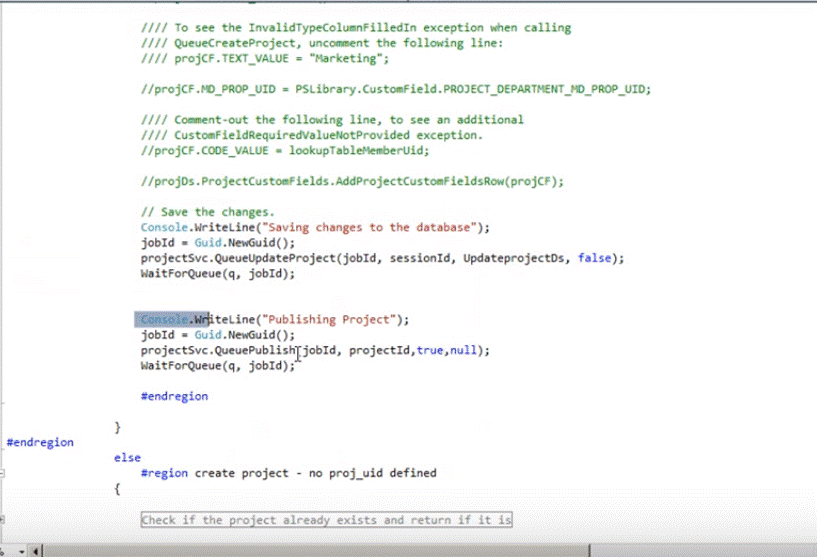
Task: Click the collapsed 'Check if the project already exists' box
Action: pyautogui.click(x=326, y=519)
